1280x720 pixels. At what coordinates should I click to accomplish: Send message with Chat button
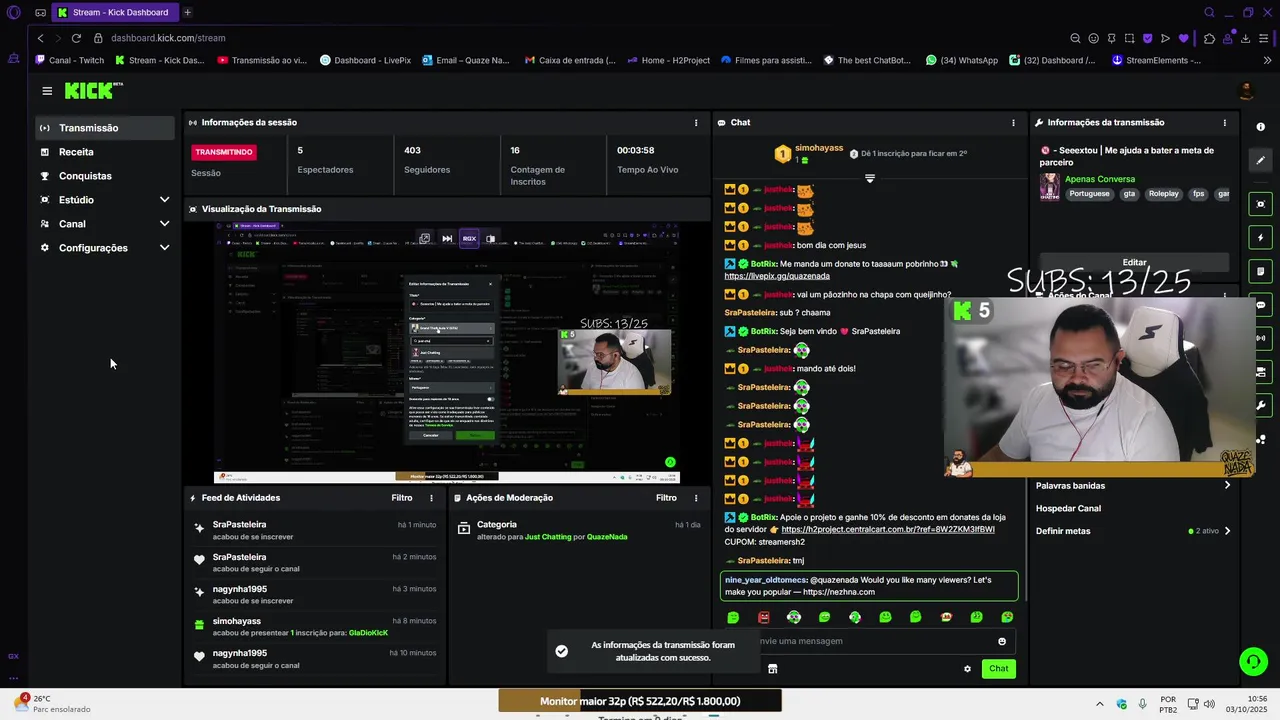(999, 669)
